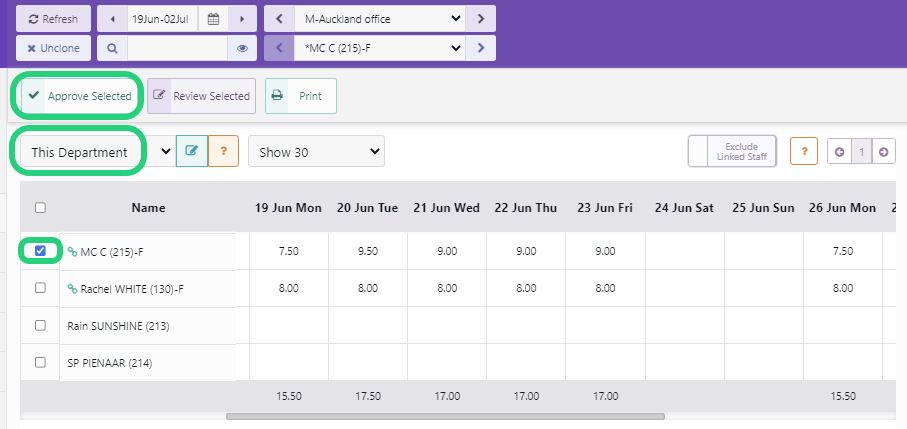The image size is (907, 429).
Task: Advance to next date range arrow
Action: pos(242,19)
